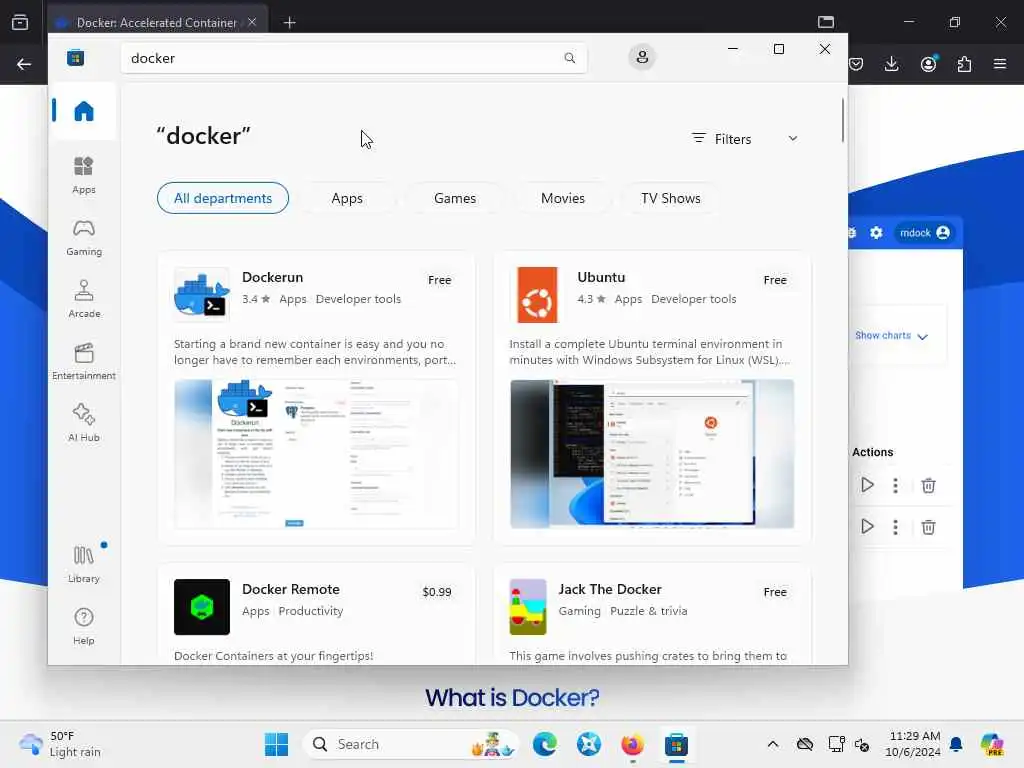
Task: Open Entertainment in the Store sidebar
Action: tap(84, 361)
